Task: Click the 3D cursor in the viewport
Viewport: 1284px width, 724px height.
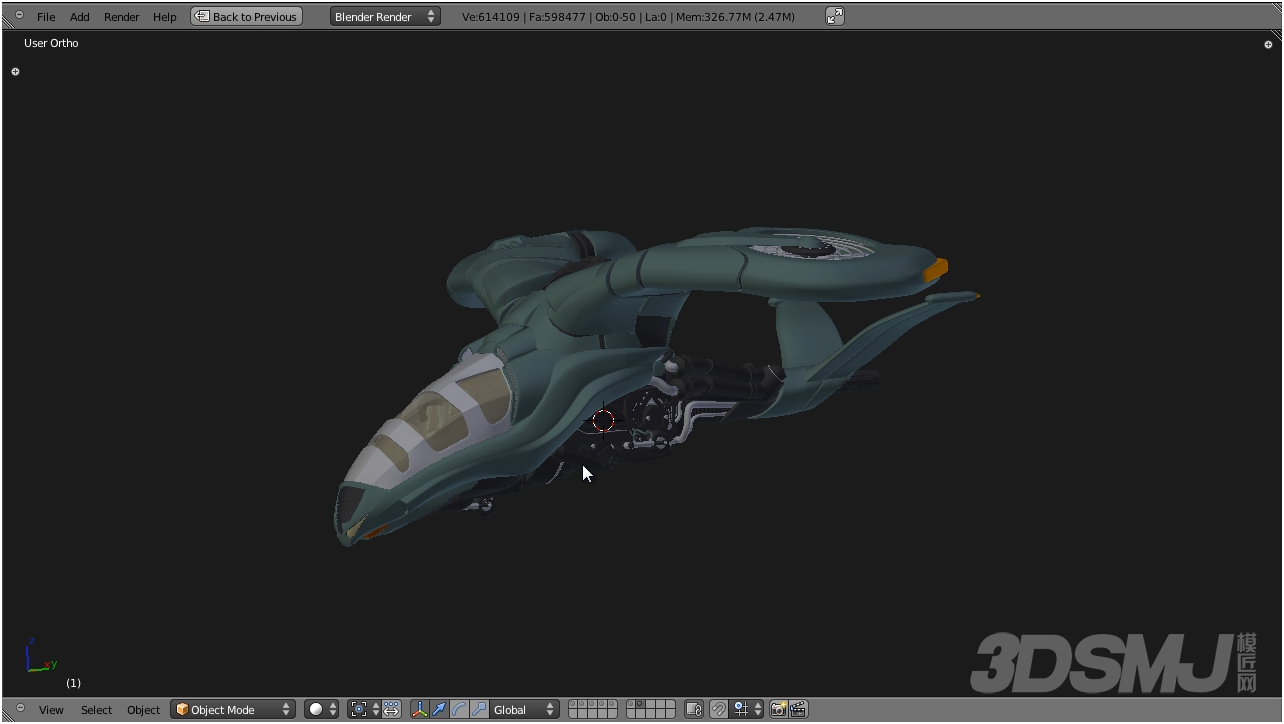Action: click(603, 420)
